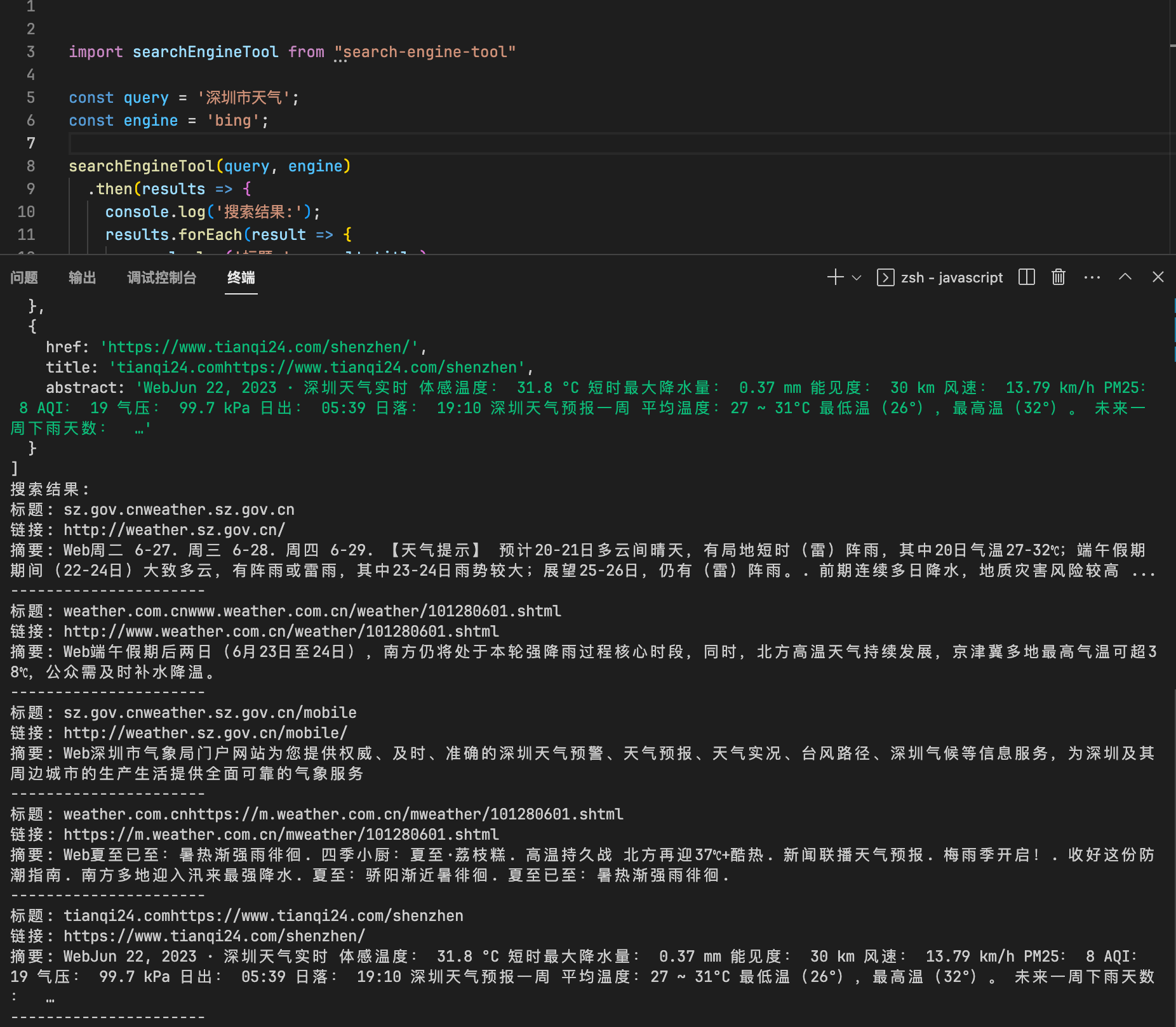Split the terminal with the split icon
The width and height of the screenshot is (1176, 1027).
coord(1027,277)
